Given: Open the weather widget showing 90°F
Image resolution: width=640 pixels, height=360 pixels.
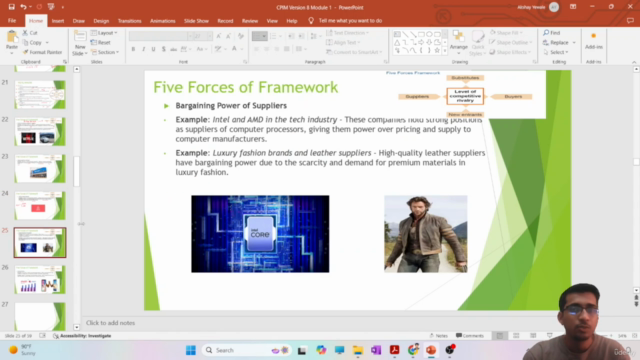Looking at the screenshot, I should [21, 350].
